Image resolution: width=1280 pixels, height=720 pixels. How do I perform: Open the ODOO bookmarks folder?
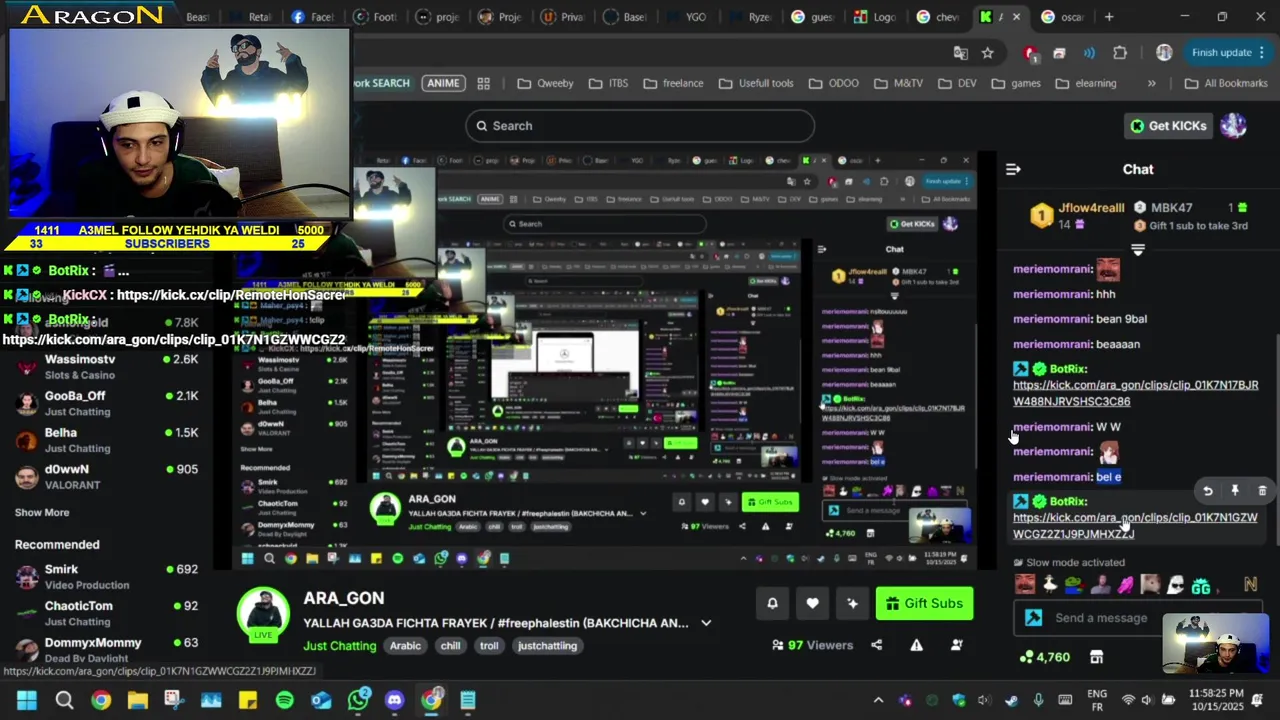[833, 83]
